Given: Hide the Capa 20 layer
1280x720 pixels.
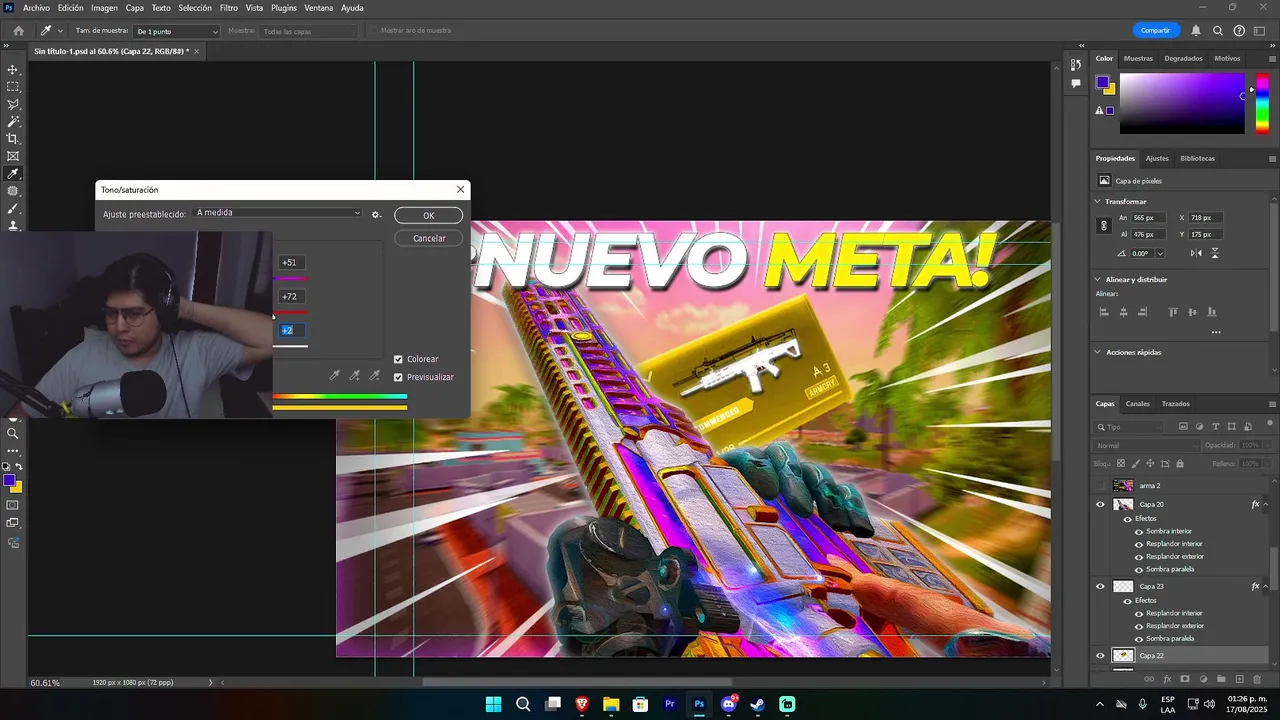Looking at the screenshot, I should click(1101, 505).
